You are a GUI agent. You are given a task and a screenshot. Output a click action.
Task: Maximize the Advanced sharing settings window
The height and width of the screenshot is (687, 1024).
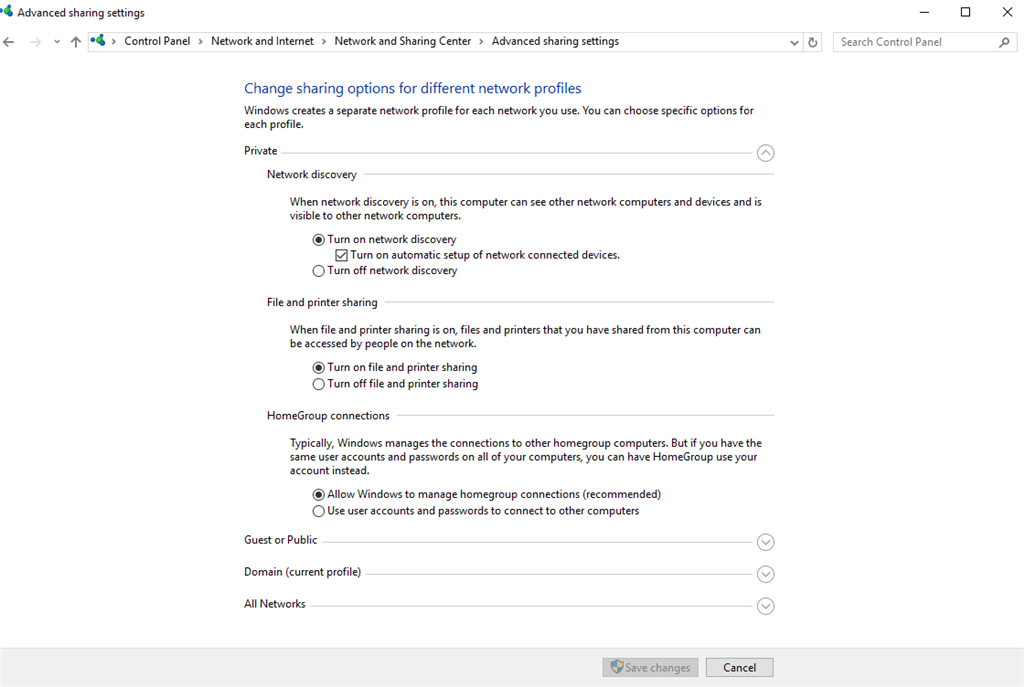tap(965, 12)
